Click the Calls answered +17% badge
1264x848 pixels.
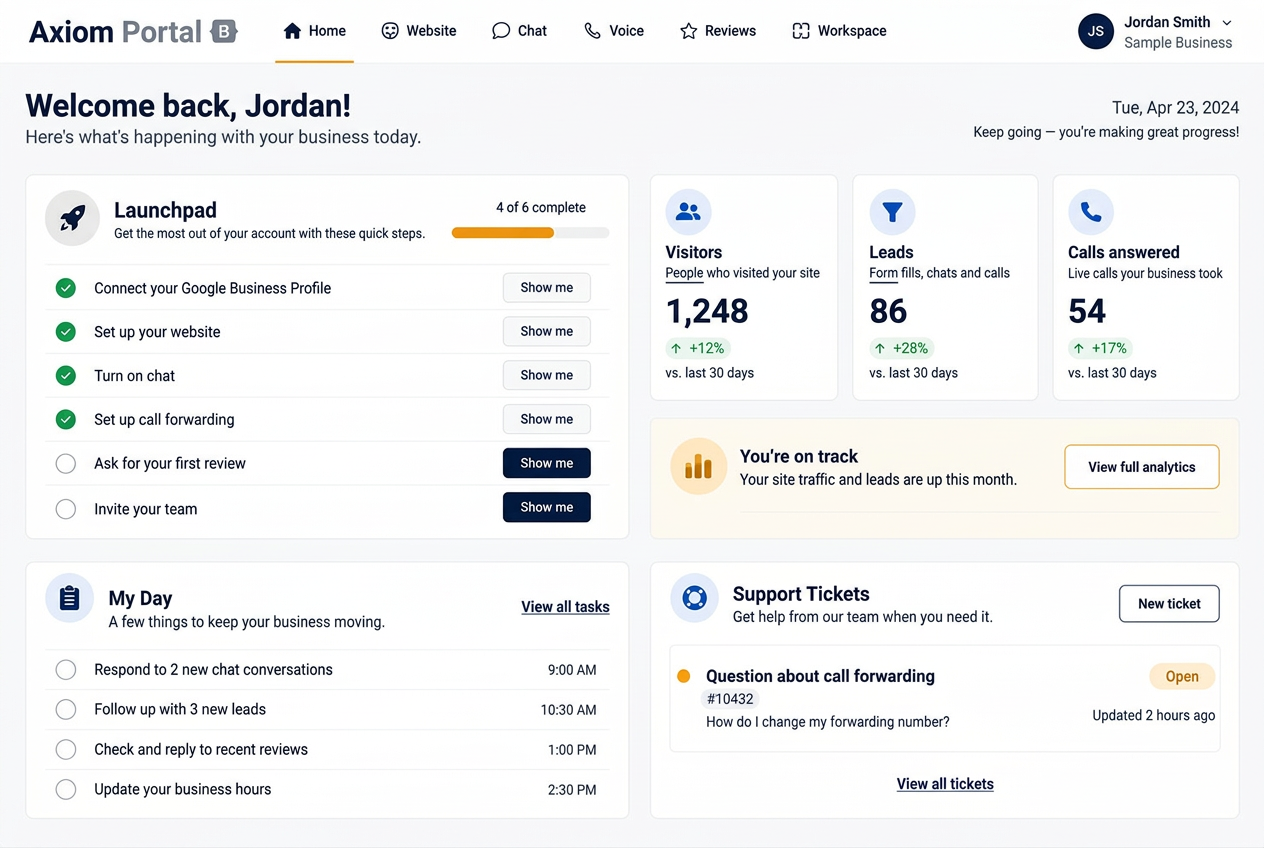tap(1101, 348)
